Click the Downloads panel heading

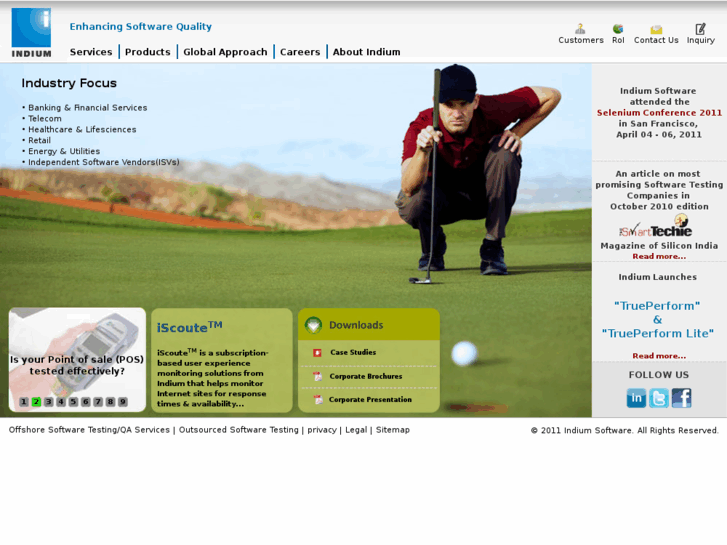tap(356, 325)
